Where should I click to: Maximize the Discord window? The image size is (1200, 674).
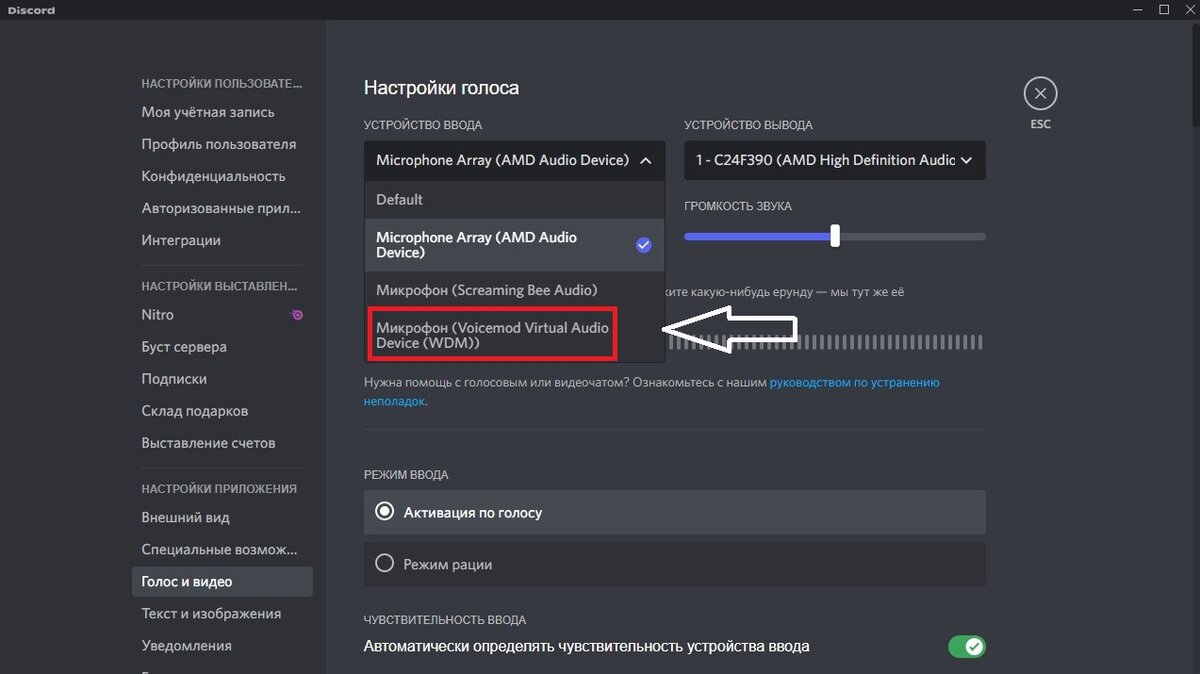1164,9
